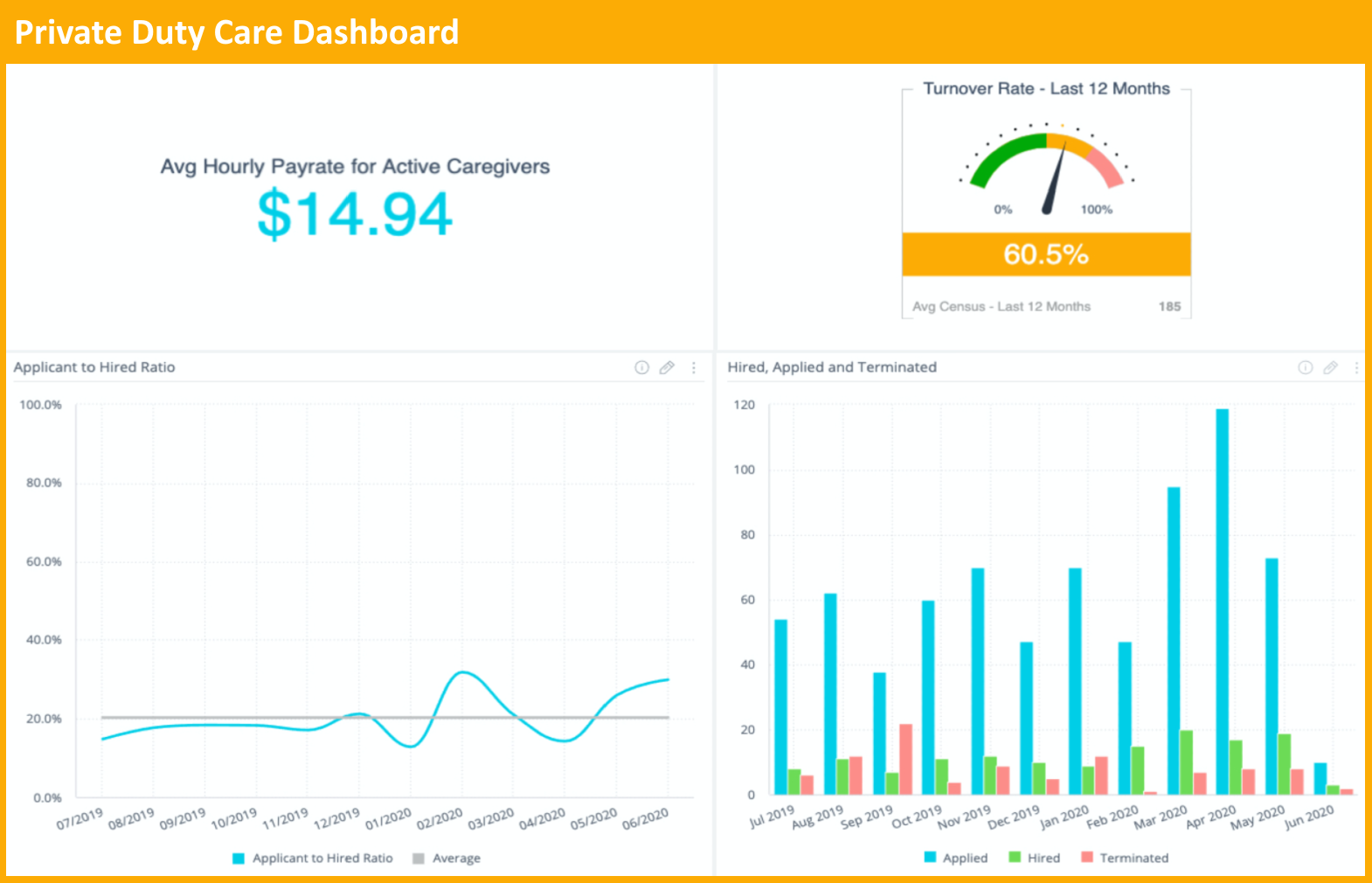Hide the Applicant to Hired Ratio legend series
Image resolution: width=1372 pixels, height=883 pixels.
click(313, 859)
